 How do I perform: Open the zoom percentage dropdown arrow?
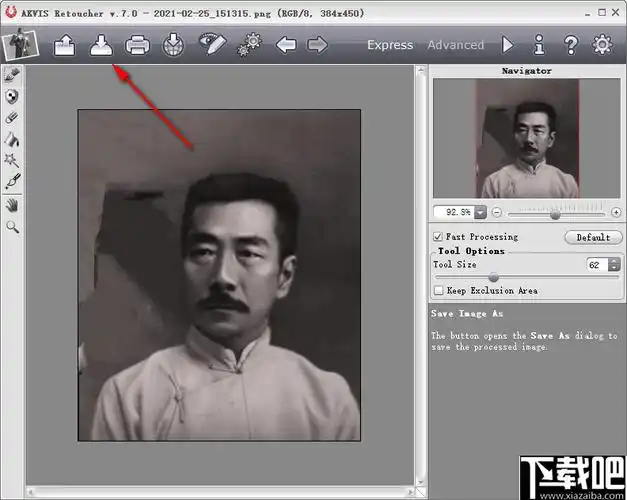[480, 212]
